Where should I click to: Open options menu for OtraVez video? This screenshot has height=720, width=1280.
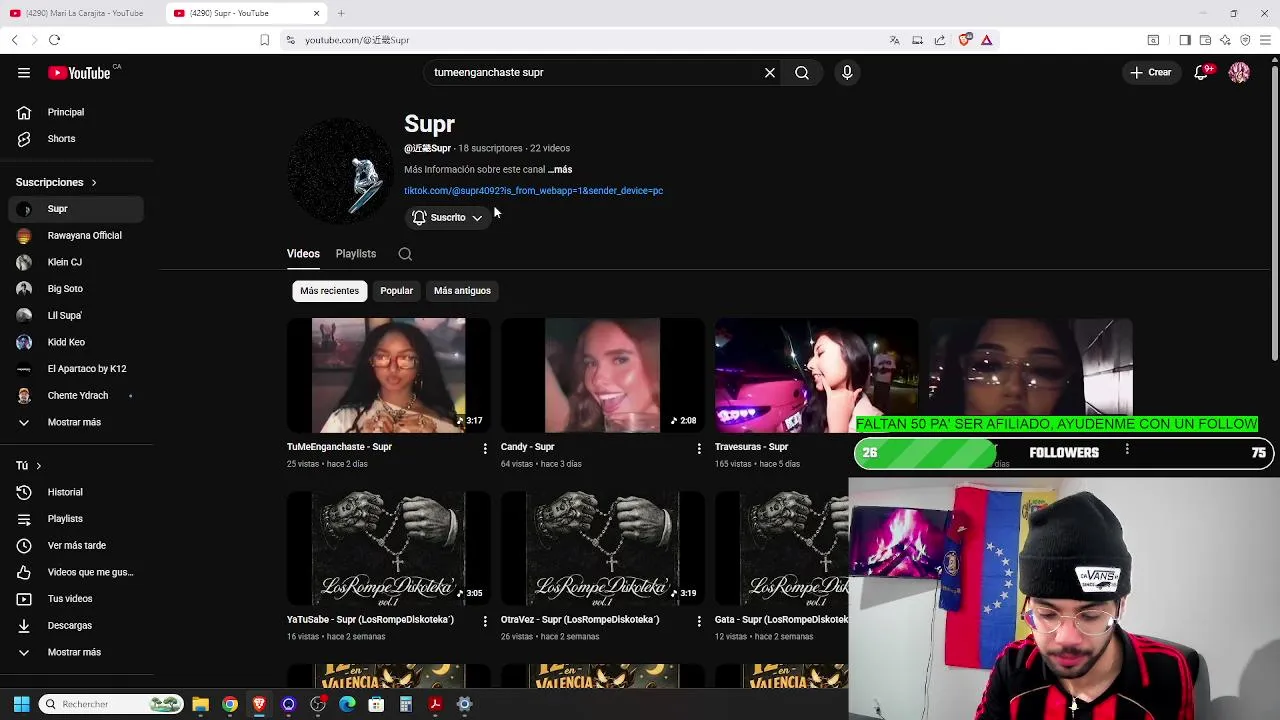699,621
